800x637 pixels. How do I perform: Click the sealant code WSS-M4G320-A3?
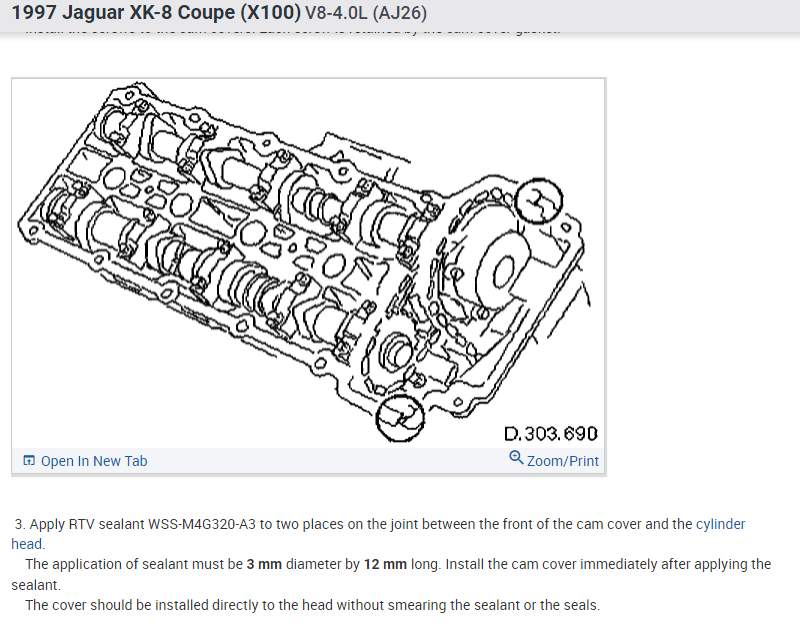click(x=202, y=524)
